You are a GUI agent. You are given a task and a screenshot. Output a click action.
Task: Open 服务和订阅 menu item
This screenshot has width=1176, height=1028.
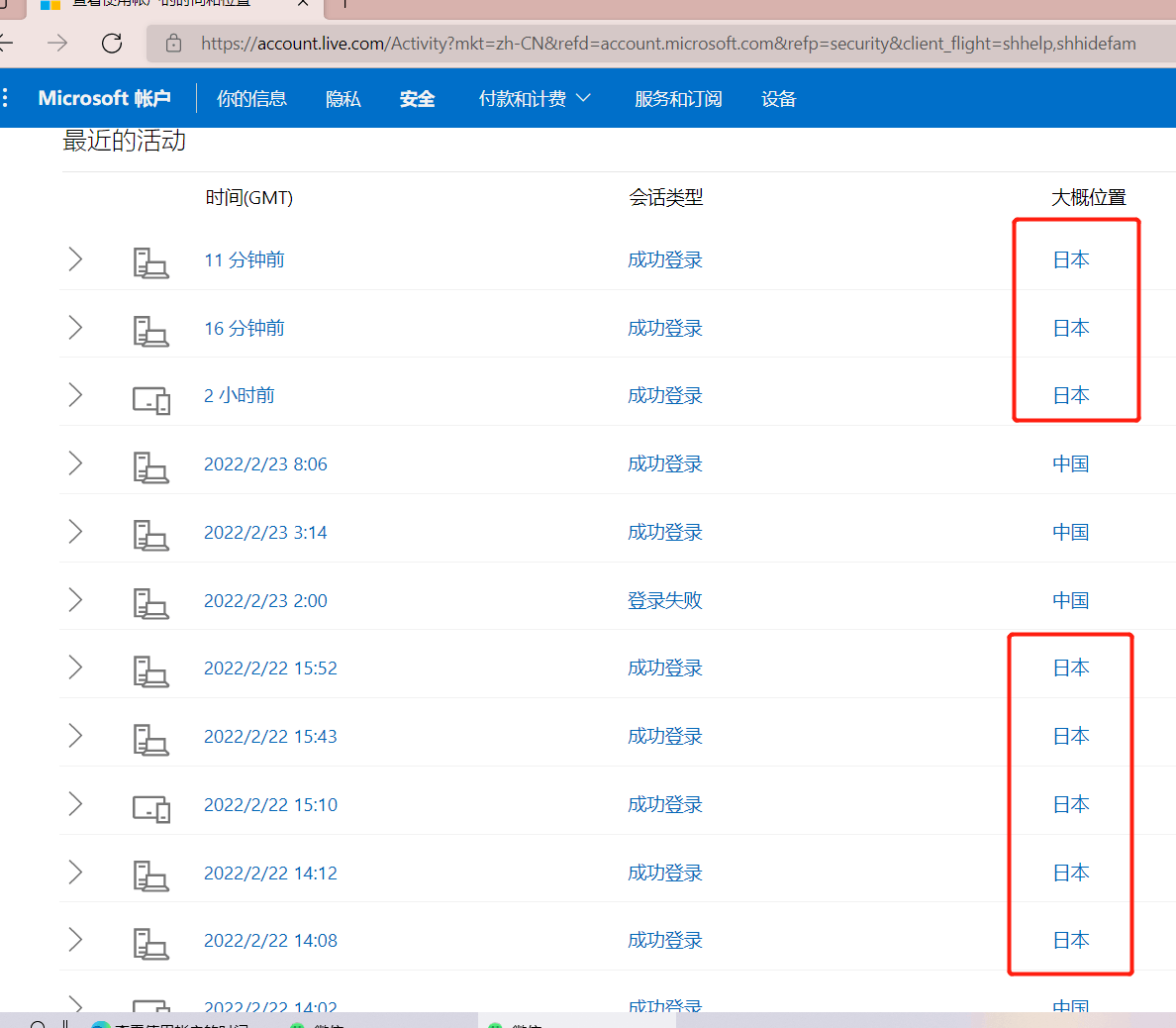pyautogui.click(x=678, y=98)
